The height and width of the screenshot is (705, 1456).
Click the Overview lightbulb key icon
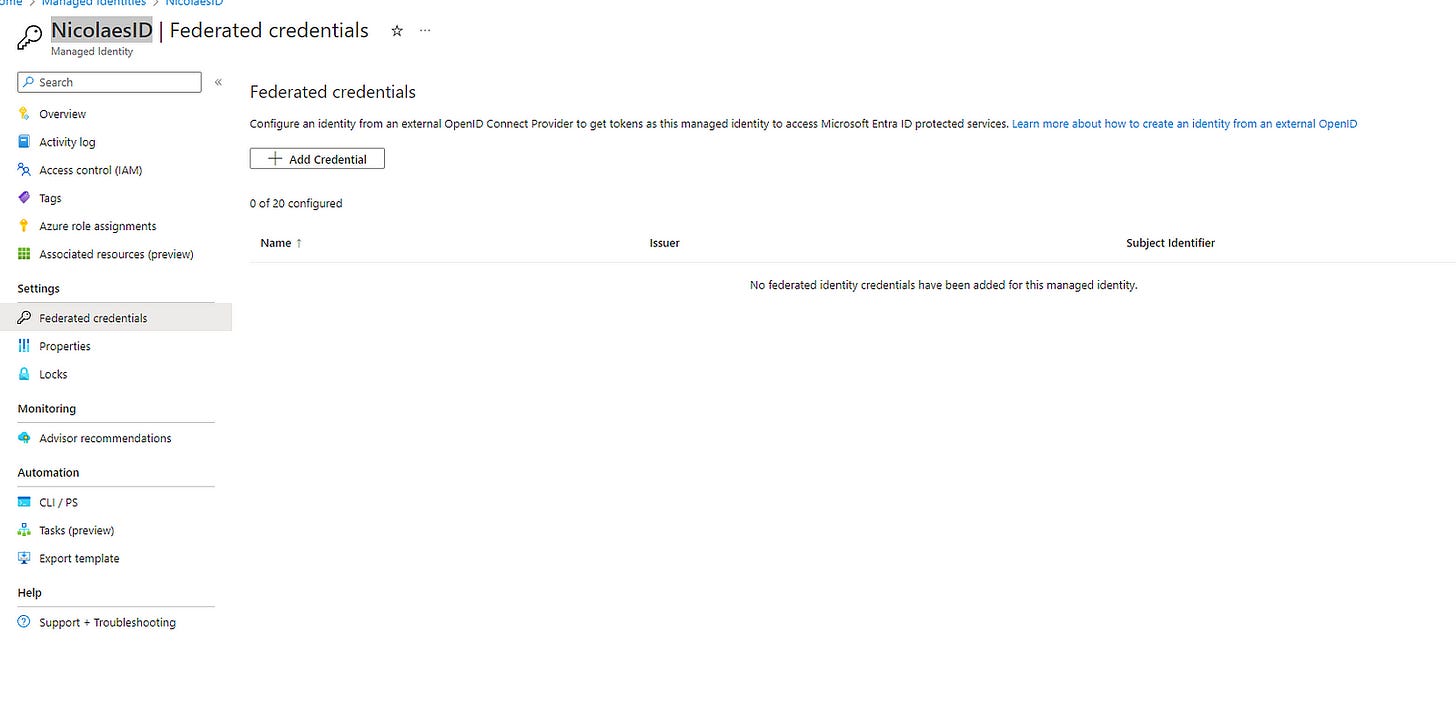tap(24, 114)
